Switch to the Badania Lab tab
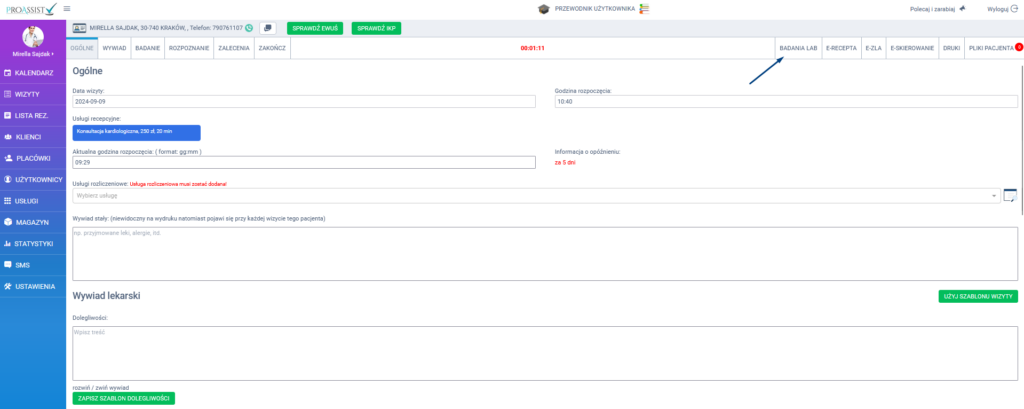 click(x=797, y=47)
